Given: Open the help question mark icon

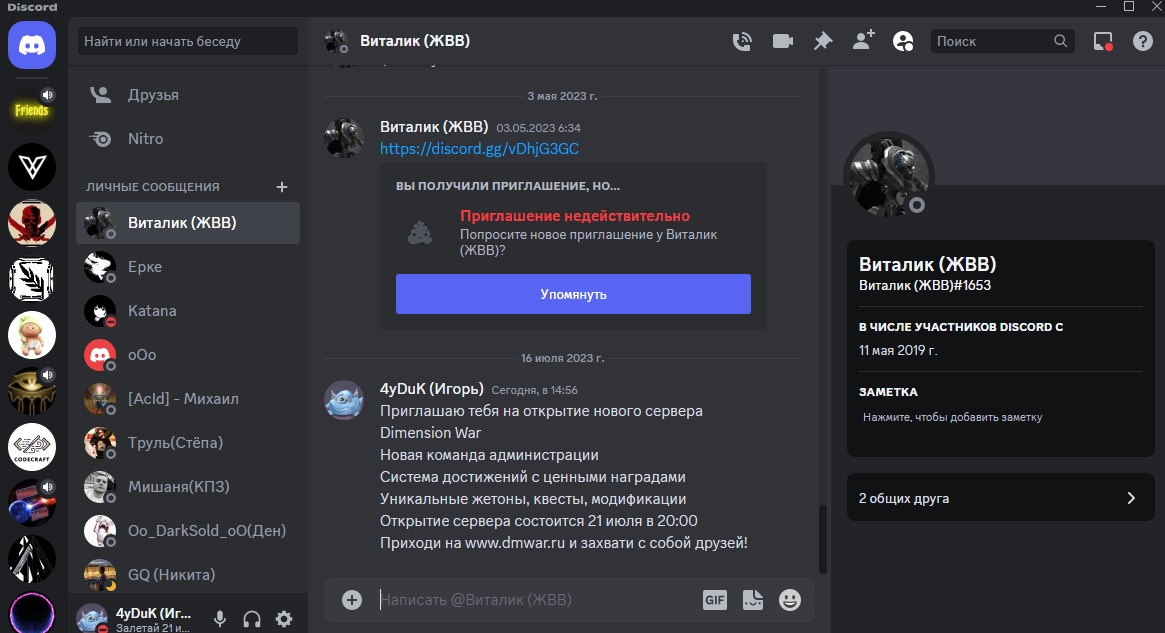Looking at the screenshot, I should point(1143,42).
